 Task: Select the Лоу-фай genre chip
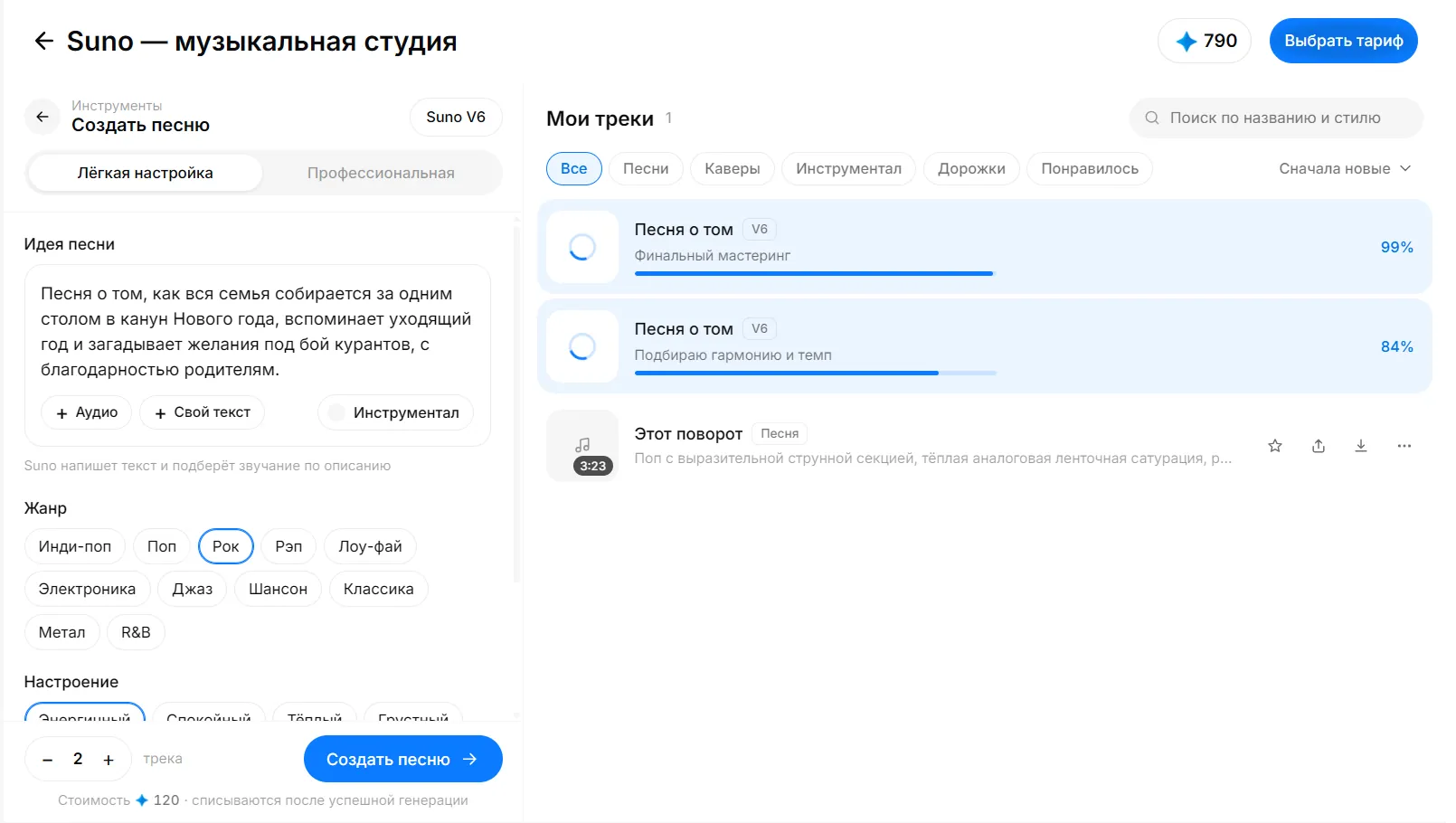[370, 546]
